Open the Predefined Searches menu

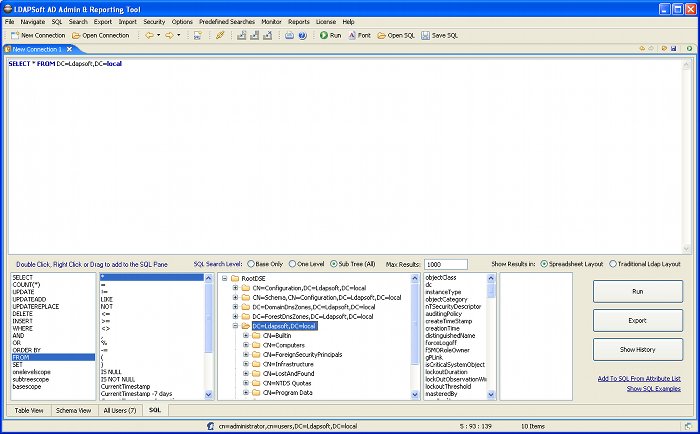click(x=227, y=21)
